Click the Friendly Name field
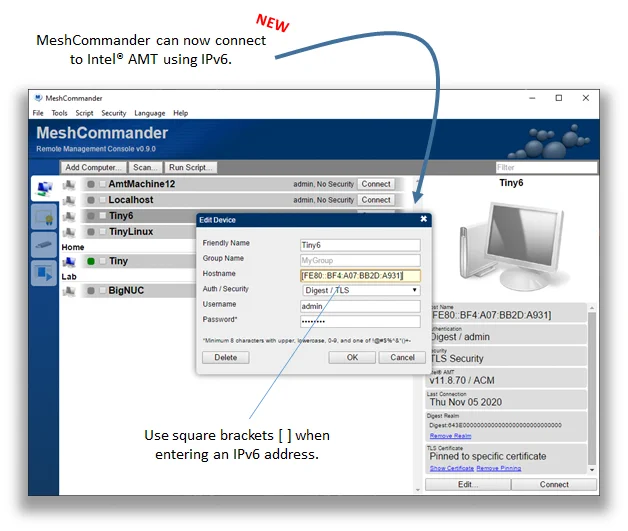 coord(360,245)
